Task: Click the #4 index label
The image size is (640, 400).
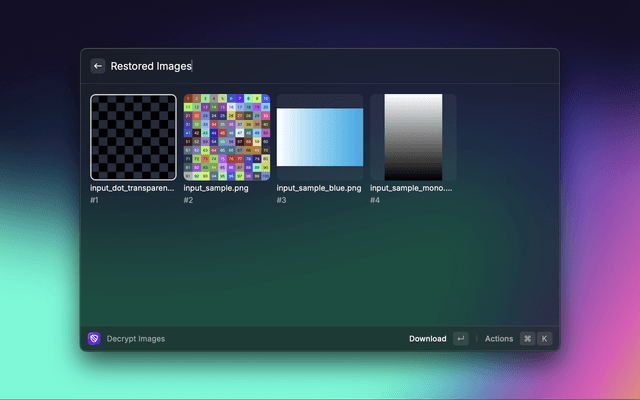Action: [x=375, y=200]
